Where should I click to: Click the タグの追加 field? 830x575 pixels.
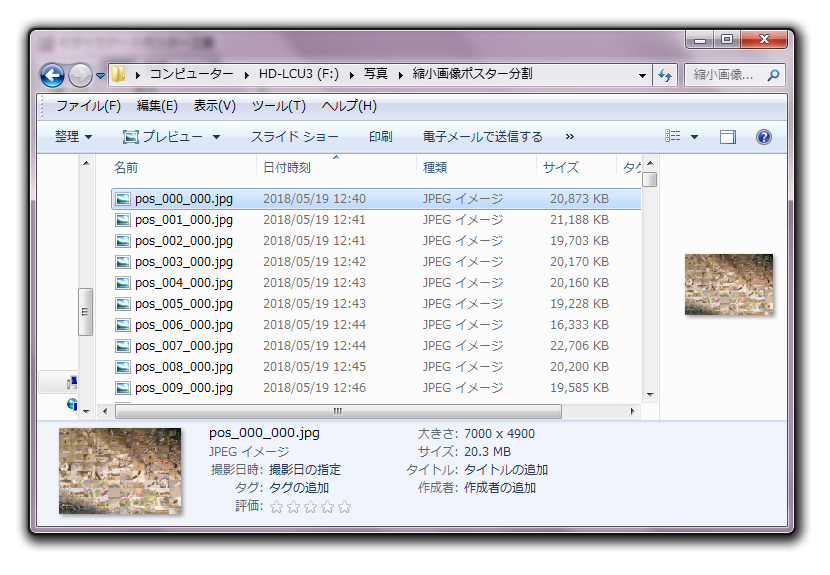[x=299, y=488]
